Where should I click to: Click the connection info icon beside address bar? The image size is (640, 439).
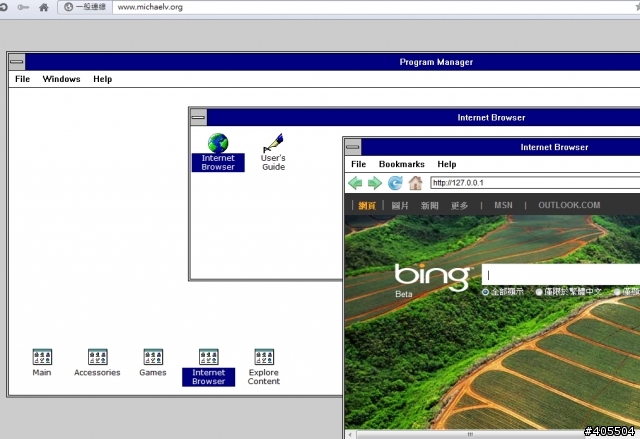click(x=69, y=7)
